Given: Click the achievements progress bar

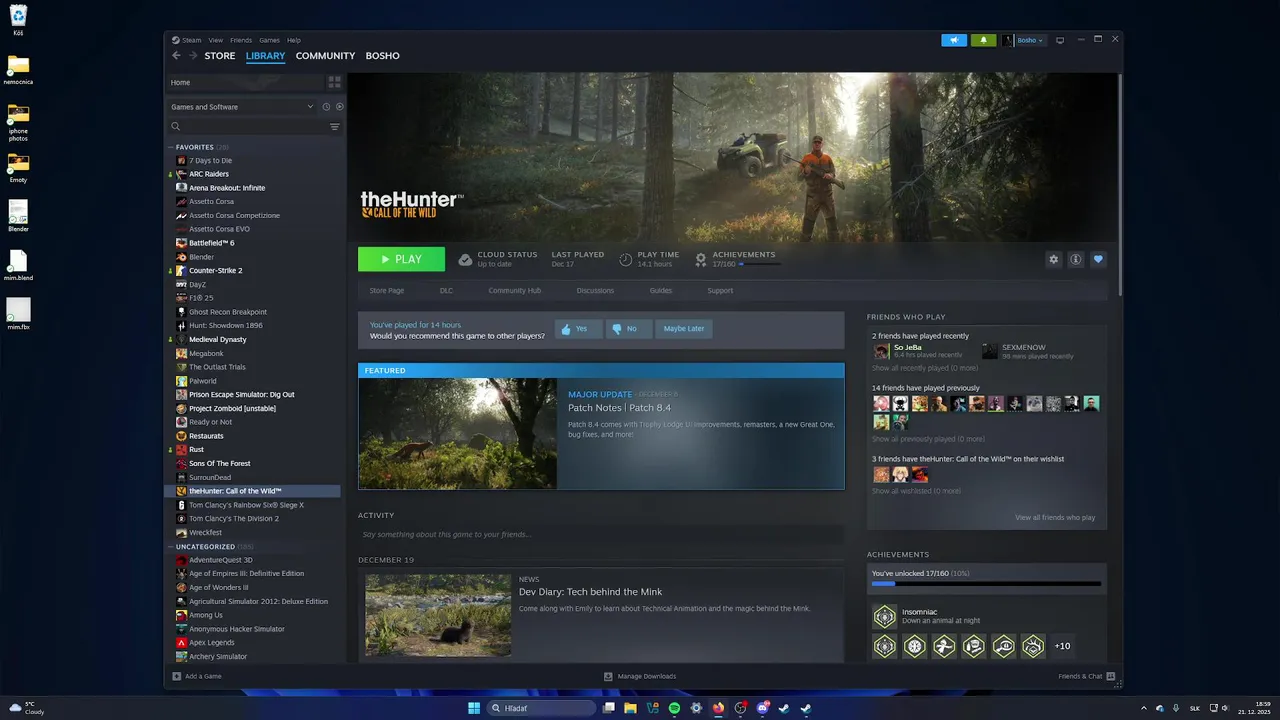Looking at the screenshot, I should (986, 583).
